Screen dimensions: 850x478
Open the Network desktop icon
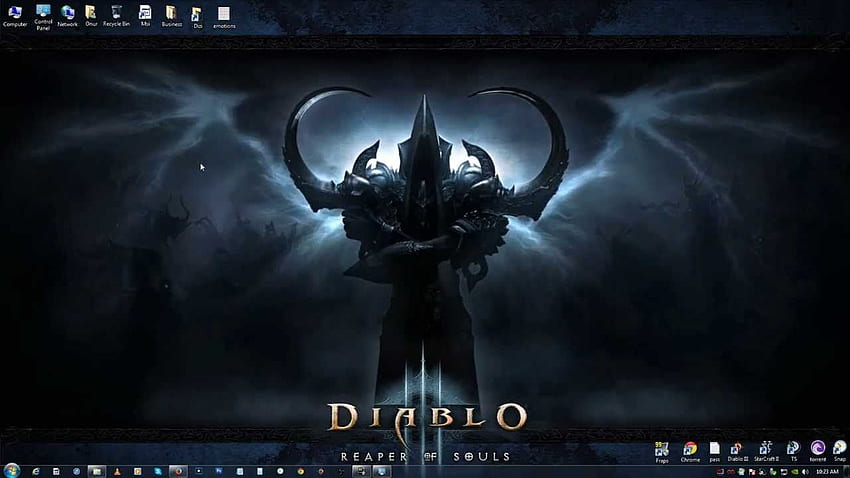coord(67,16)
